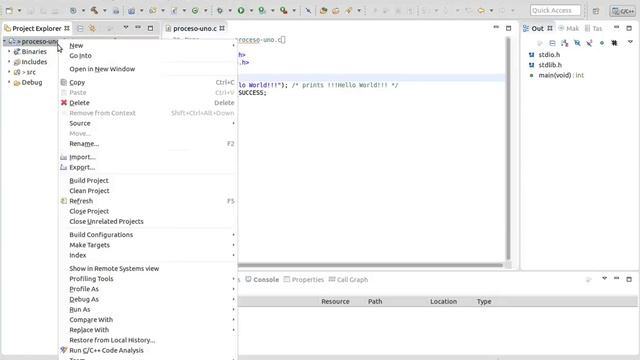Click the Debug bug toolbar icon
Viewport: 640px width, 360px height.
(220, 11)
